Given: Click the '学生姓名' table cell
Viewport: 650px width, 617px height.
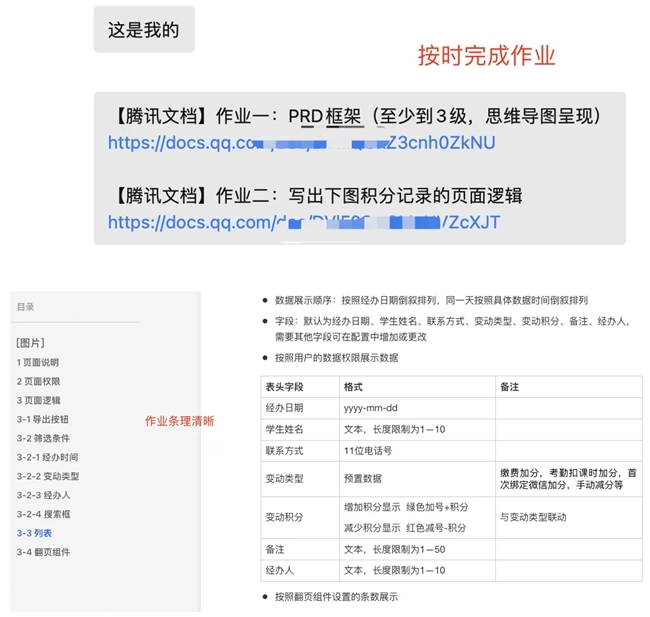Looking at the screenshot, I should tap(300, 430).
